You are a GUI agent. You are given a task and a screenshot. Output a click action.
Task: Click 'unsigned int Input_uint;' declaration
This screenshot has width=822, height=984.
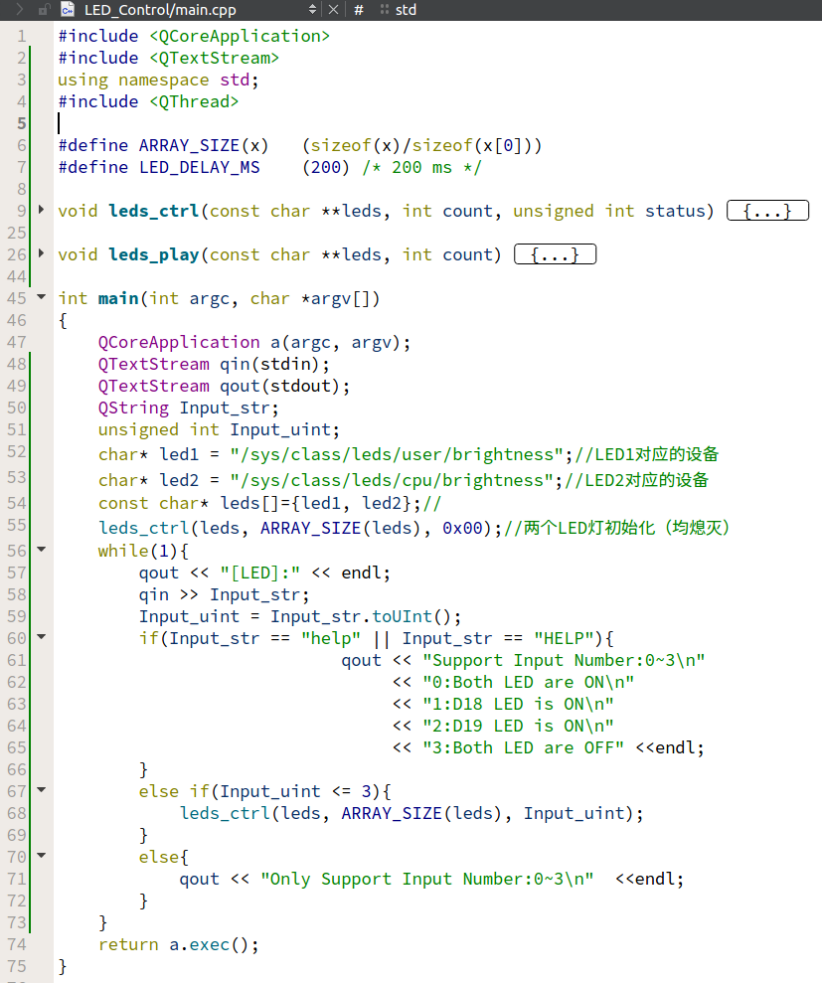click(219, 430)
